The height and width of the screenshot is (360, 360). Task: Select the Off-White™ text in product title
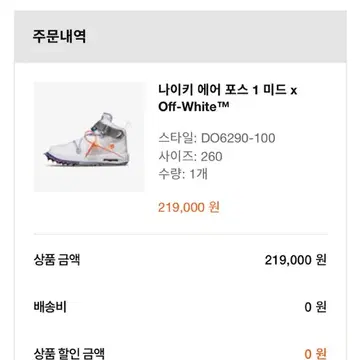(x=194, y=107)
